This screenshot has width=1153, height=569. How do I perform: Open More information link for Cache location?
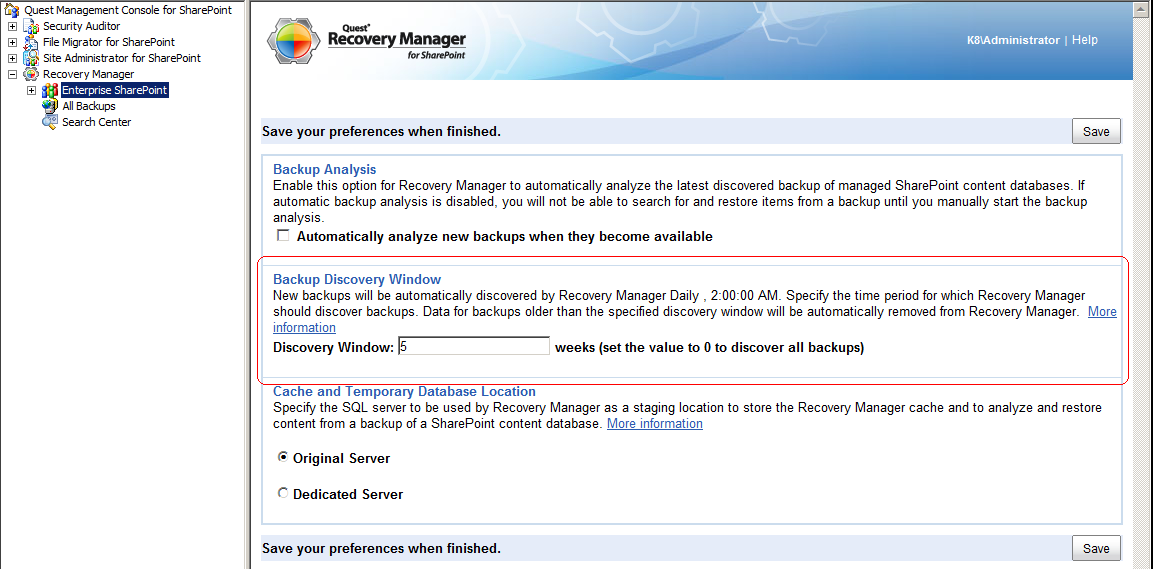pyautogui.click(x=654, y=424)
